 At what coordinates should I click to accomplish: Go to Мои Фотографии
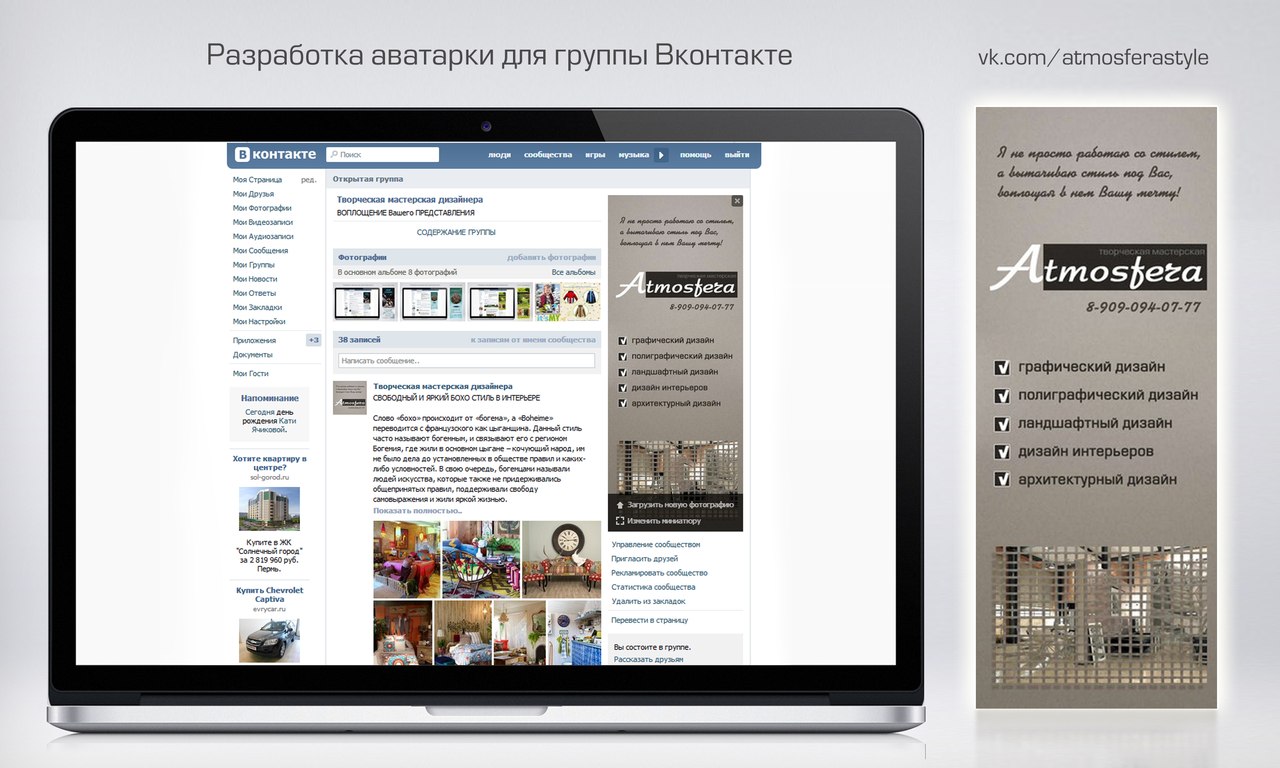click(262, 208)
